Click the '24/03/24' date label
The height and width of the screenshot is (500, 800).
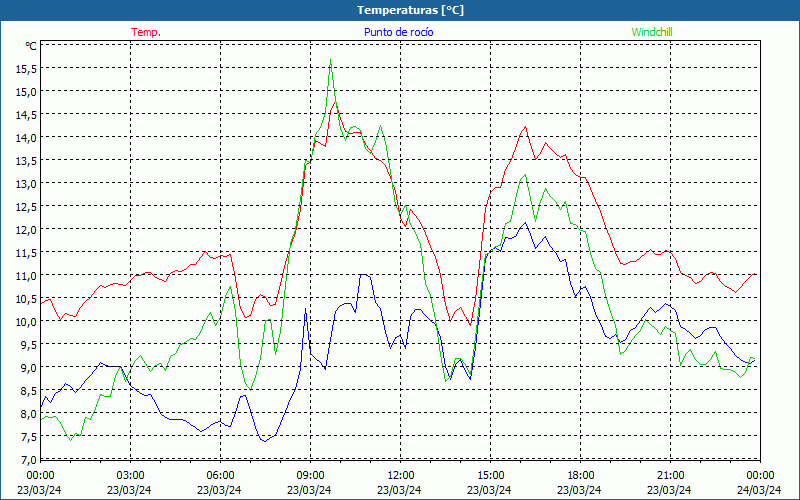coord(759,490)
